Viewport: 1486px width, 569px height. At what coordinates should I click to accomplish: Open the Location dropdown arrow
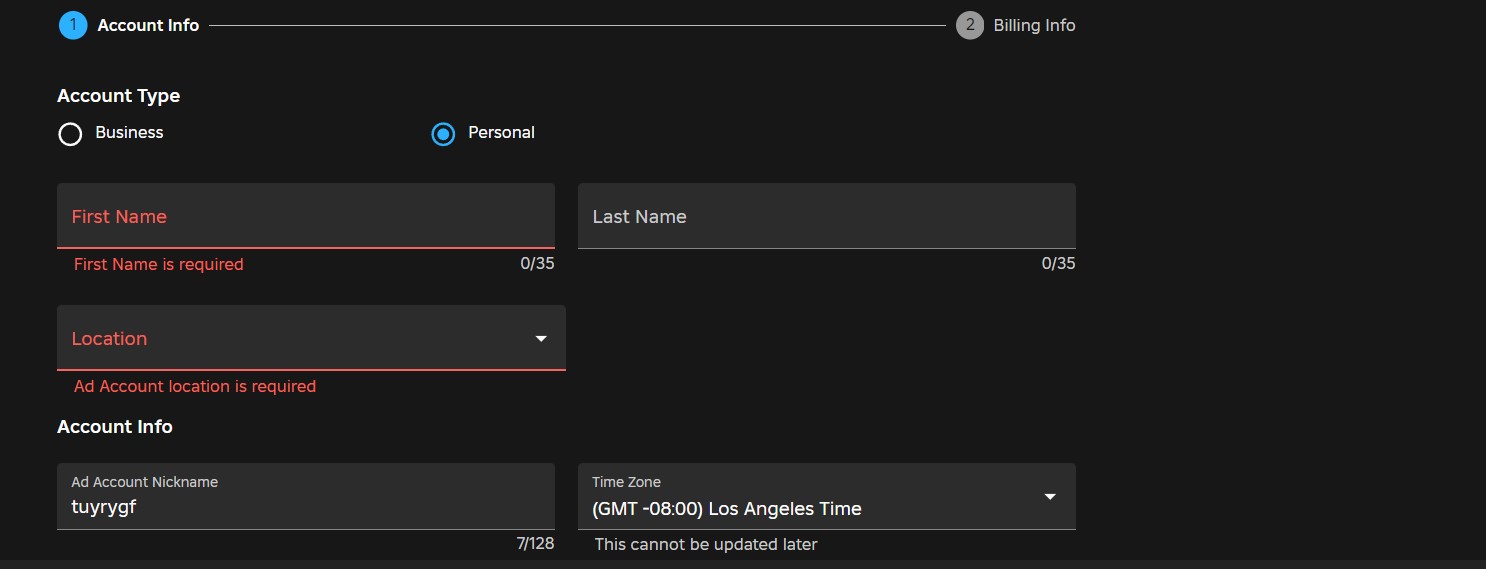click(x=541, y=339)
